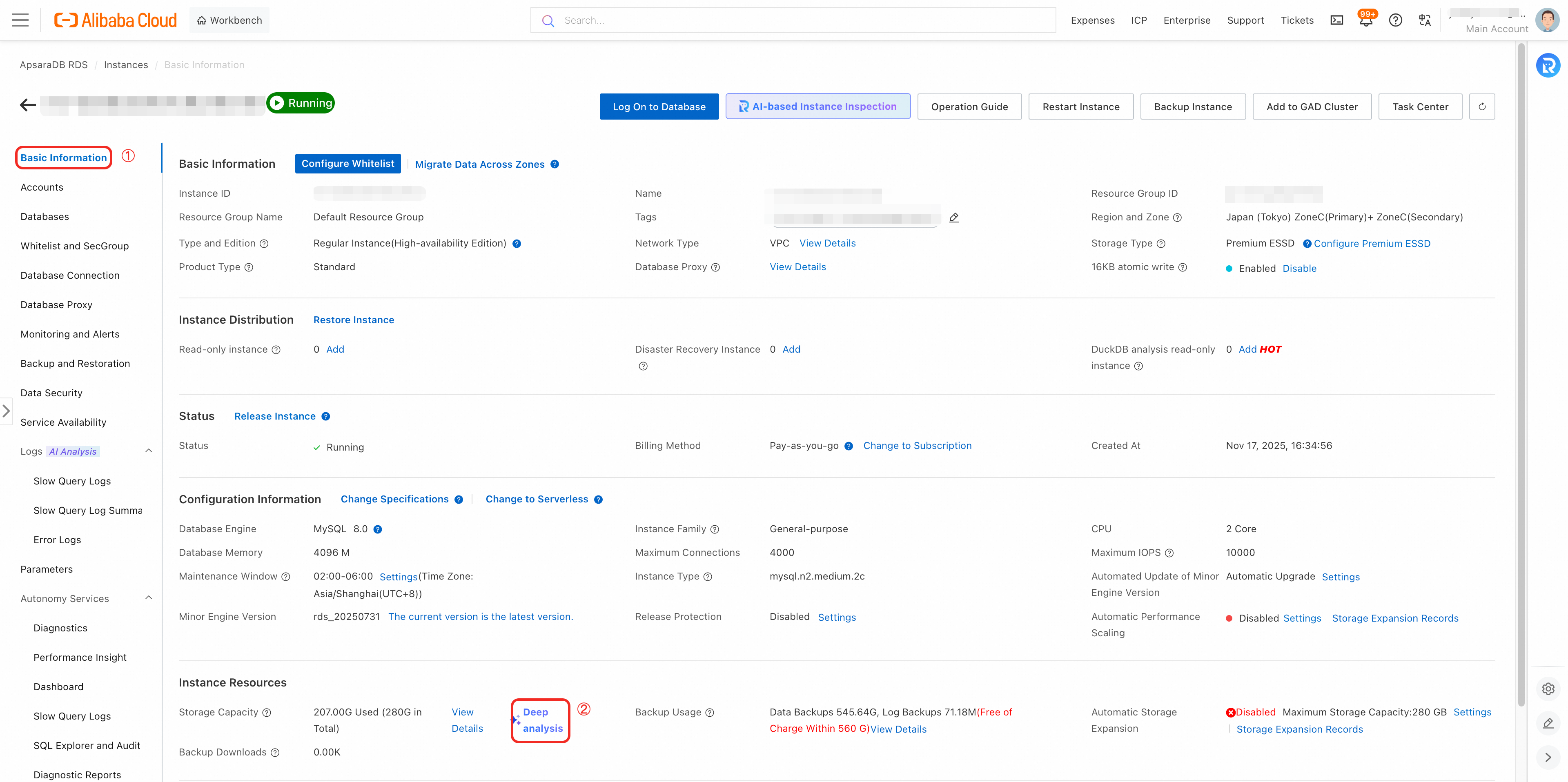This screenshot has width=1568, height=782.
Task: Click the help question mark in header
Action: [1395, 21]
